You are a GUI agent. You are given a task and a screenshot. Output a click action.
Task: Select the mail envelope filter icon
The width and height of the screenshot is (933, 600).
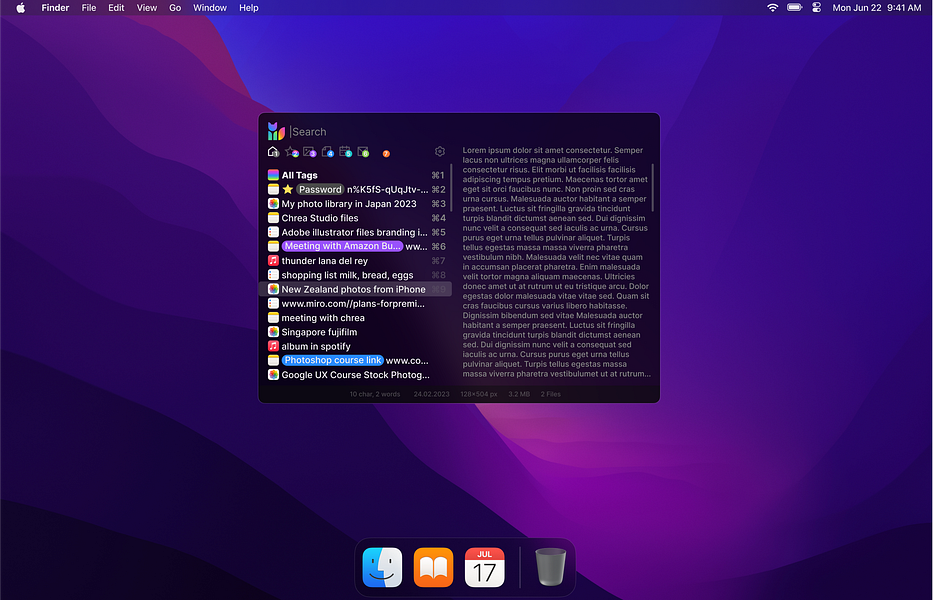pos(363,152)
